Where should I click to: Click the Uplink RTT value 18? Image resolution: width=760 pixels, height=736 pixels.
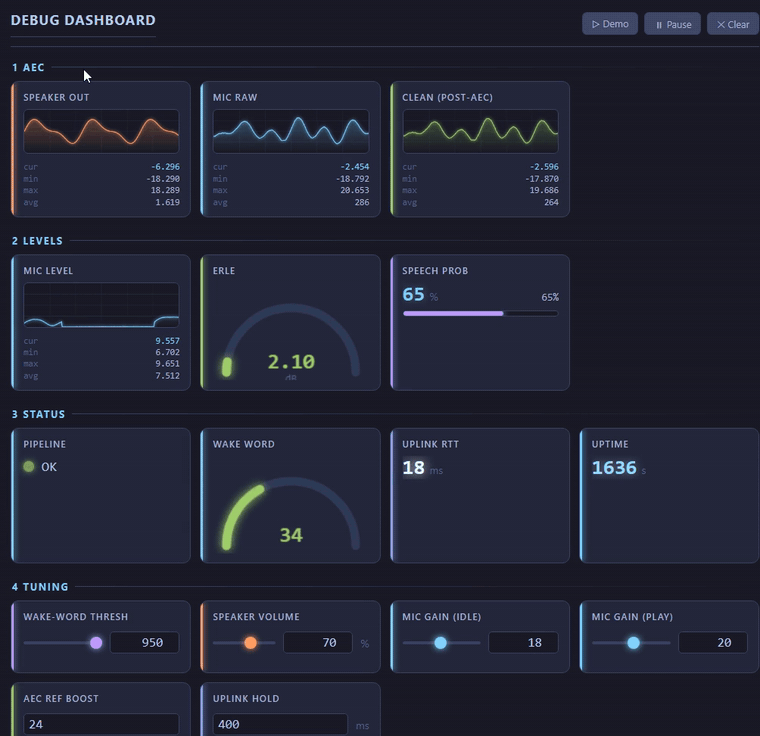tap(413, 468)
